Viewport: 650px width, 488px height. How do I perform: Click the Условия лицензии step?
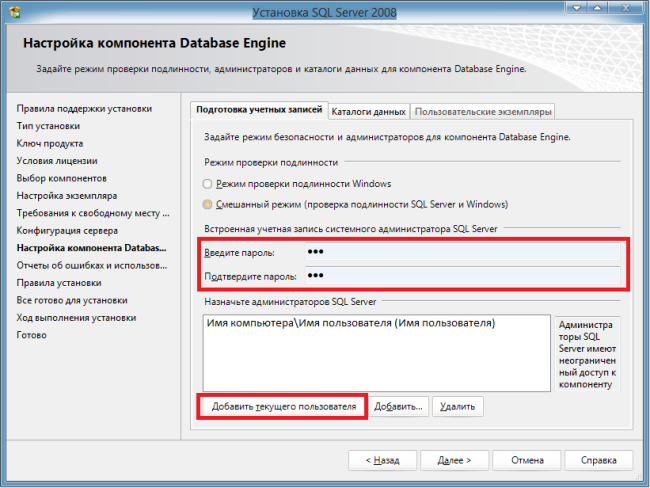point(57,161)
